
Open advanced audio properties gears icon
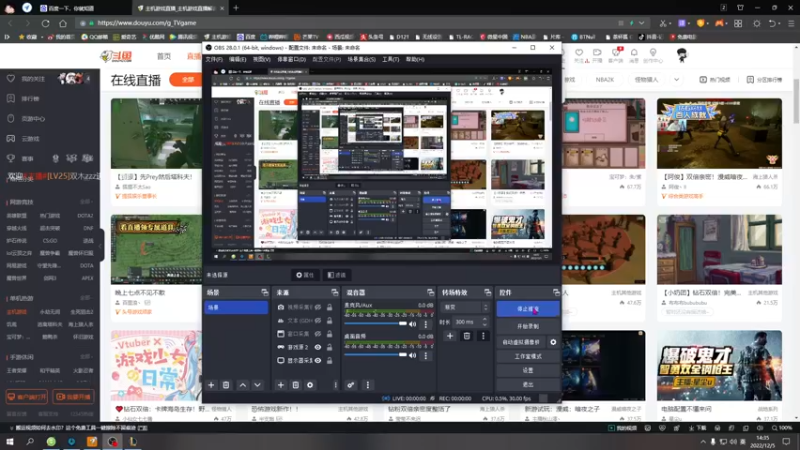(x=351, y=385)
